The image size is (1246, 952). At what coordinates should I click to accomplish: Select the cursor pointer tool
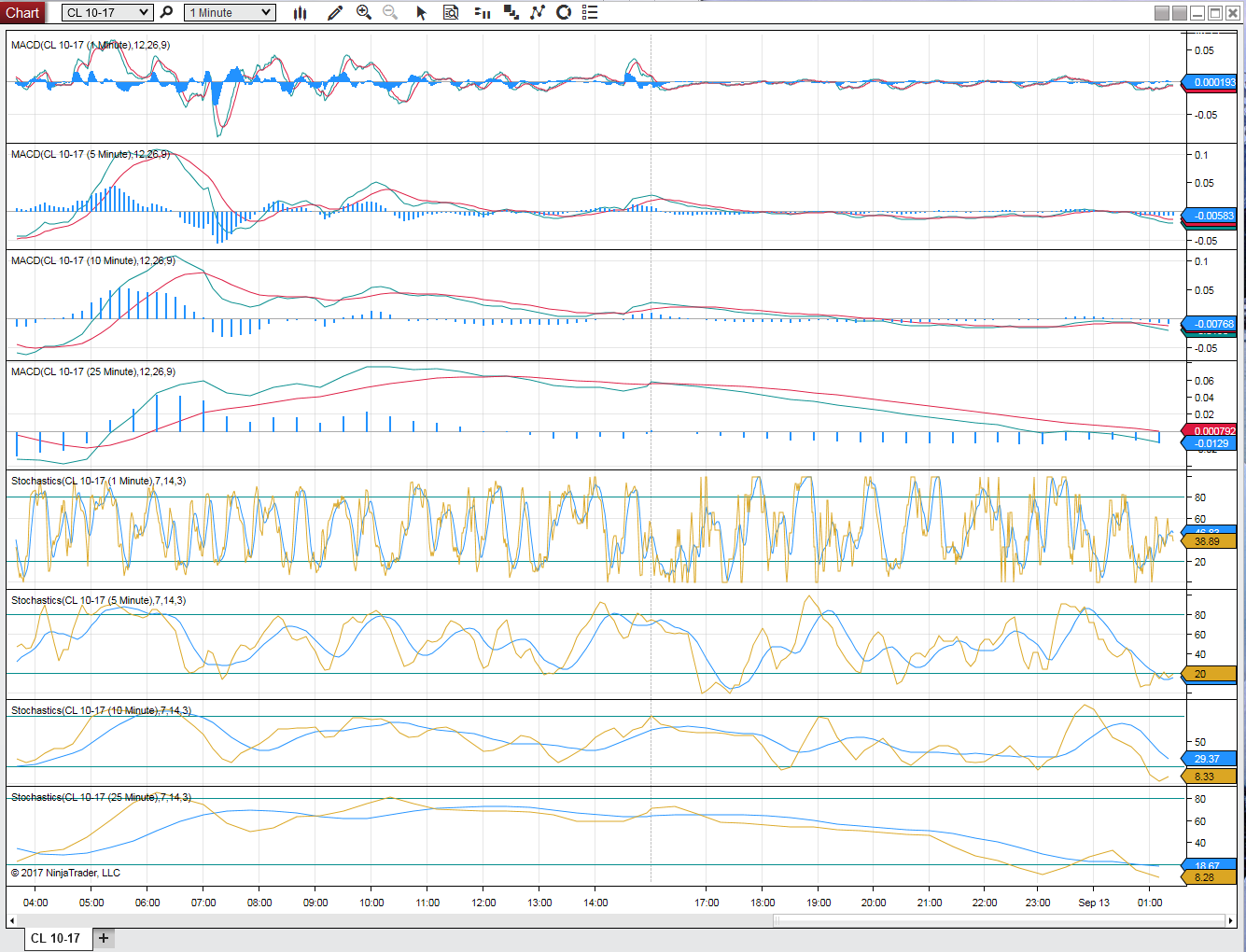coord(421,12)
